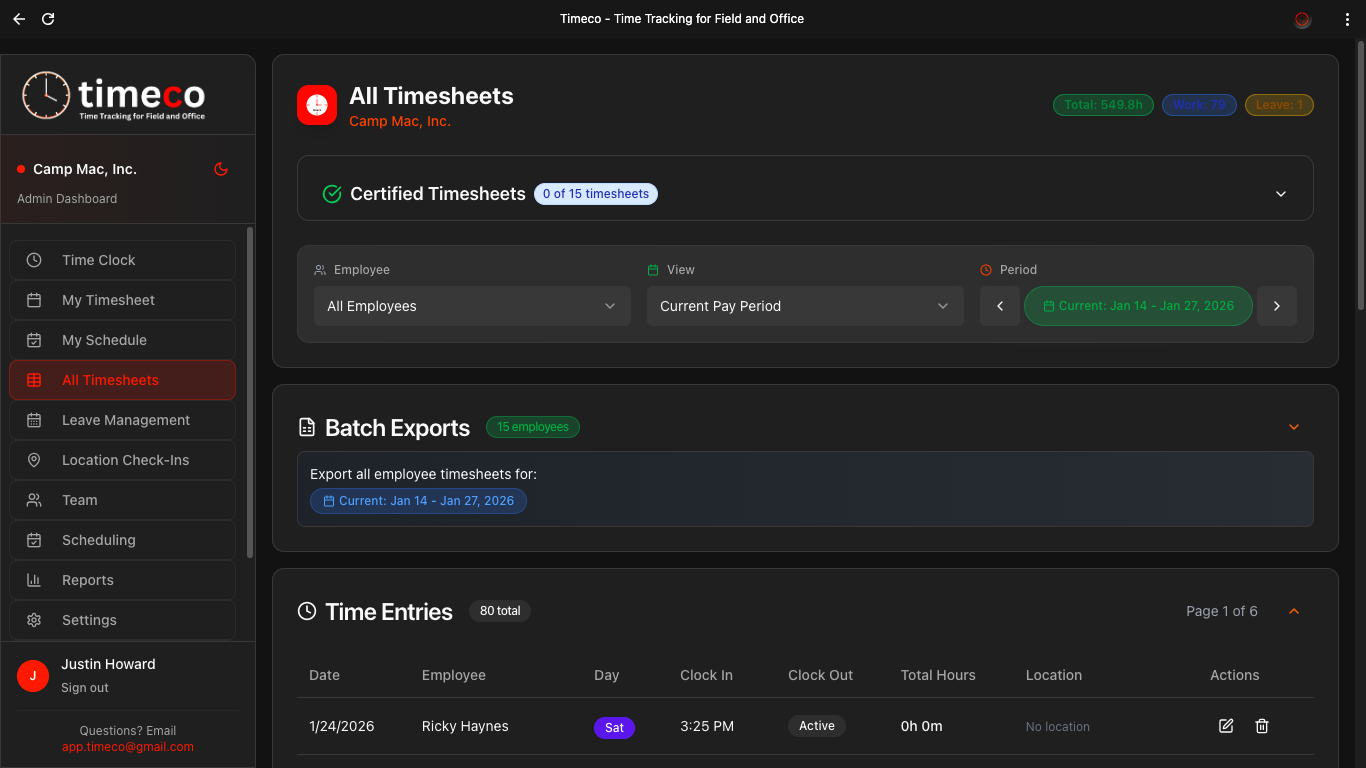Image resolution: width=1366 pixels, height=768 pixels.
Task: Edit Ricky Haynes's time entry with the pencil icon
Action: 1225,726
